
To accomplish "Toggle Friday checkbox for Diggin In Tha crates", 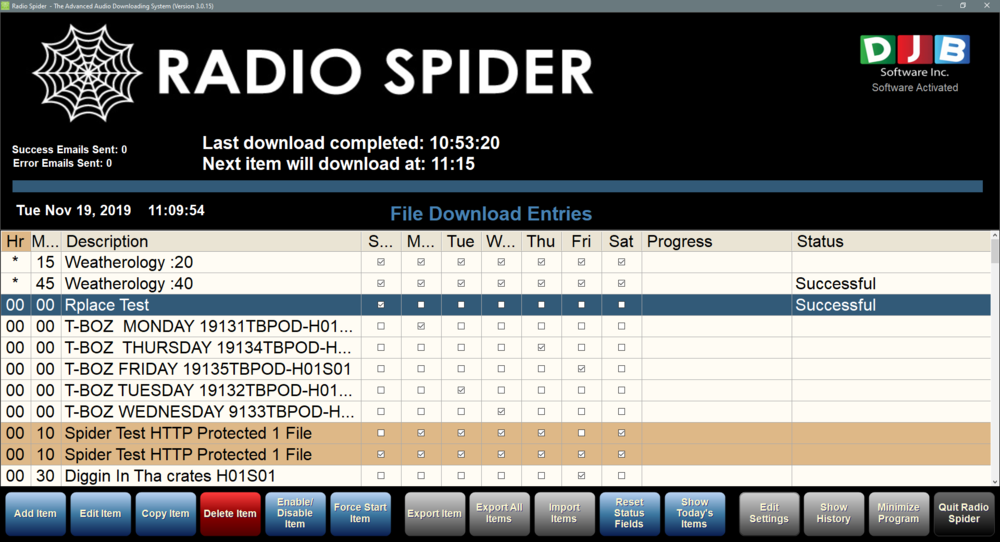I will pos(581,476).
